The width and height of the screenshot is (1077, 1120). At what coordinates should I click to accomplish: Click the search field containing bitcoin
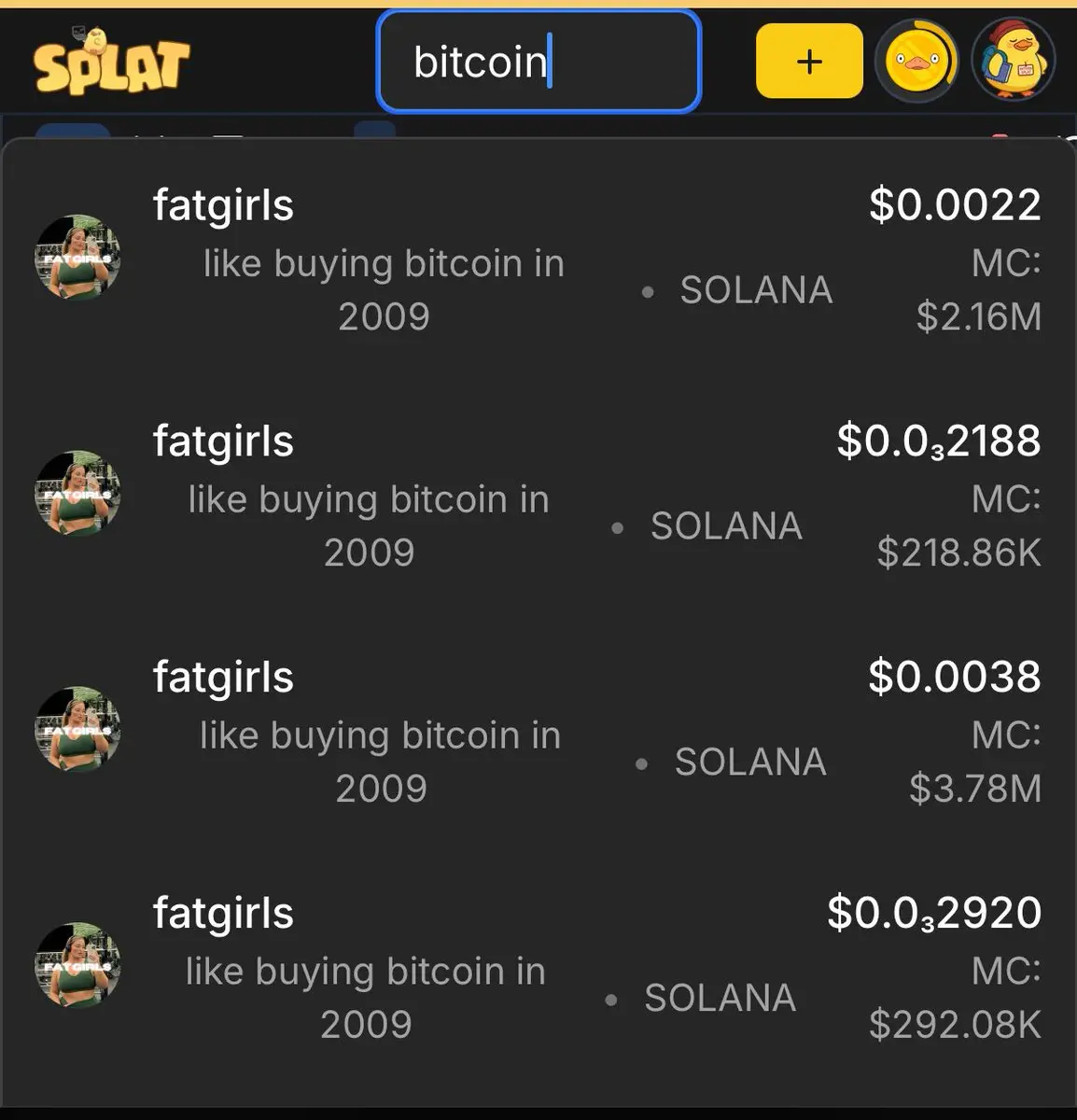(538, 62)
